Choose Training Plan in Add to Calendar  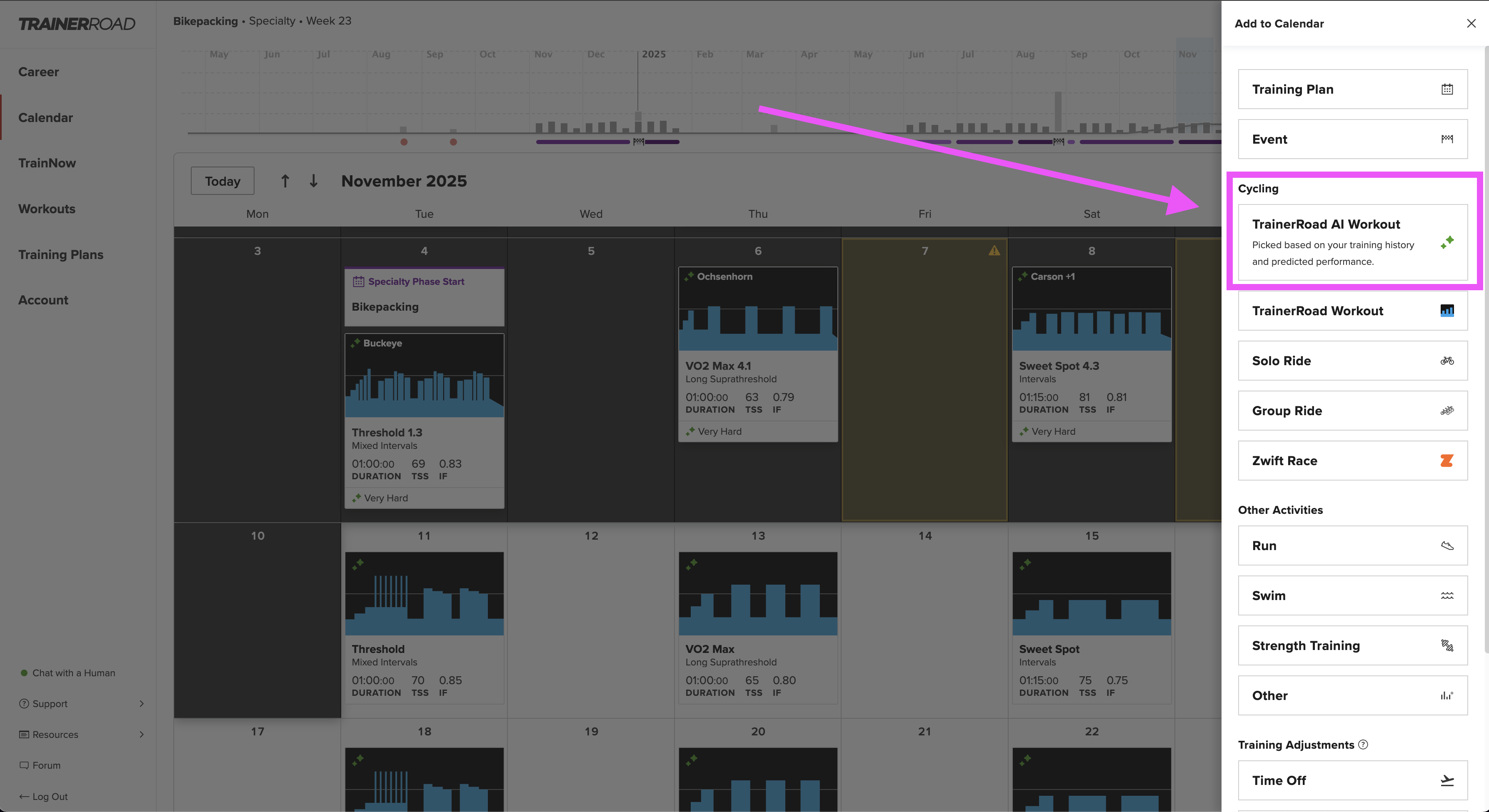point(1353,89)
